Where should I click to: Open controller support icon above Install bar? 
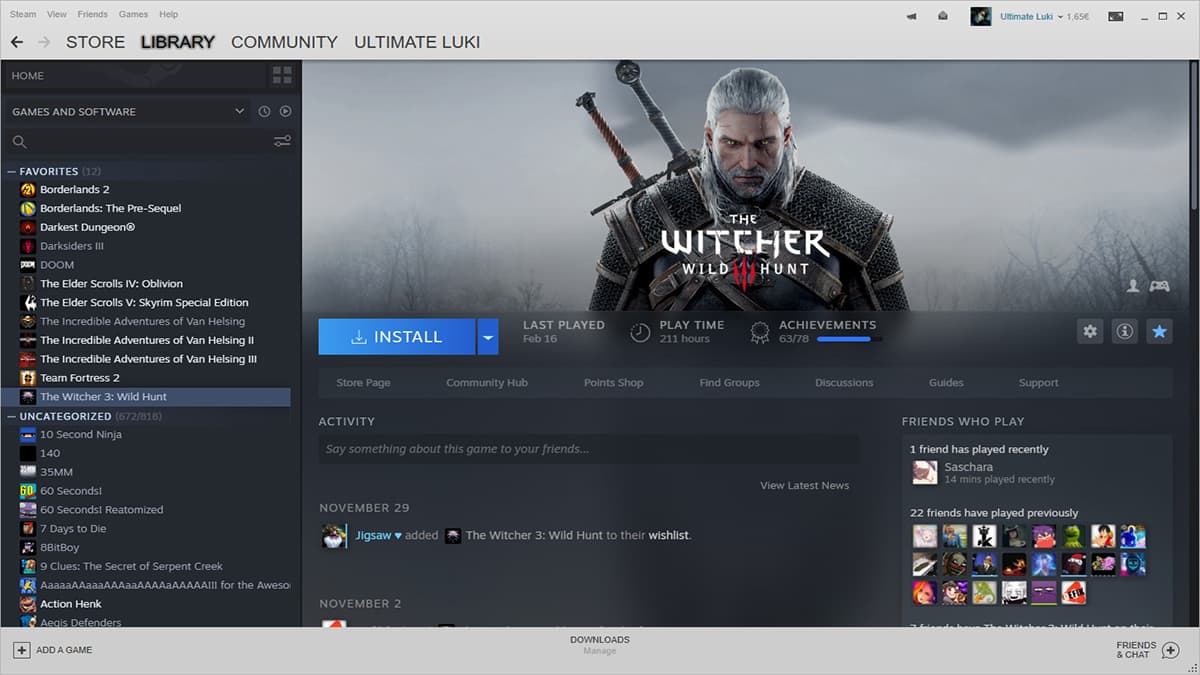pyautogui.click(x=1159, y=286)
